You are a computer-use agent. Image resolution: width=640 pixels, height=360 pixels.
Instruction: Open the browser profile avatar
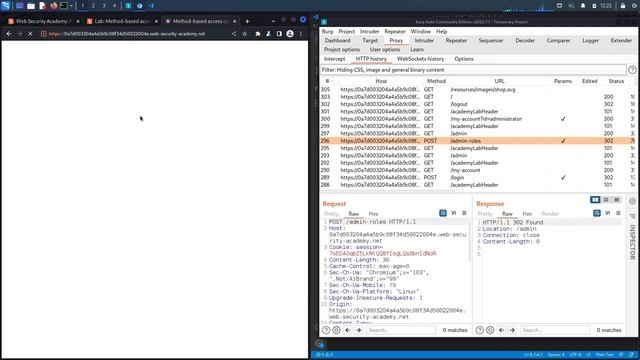tap(290, 34)
